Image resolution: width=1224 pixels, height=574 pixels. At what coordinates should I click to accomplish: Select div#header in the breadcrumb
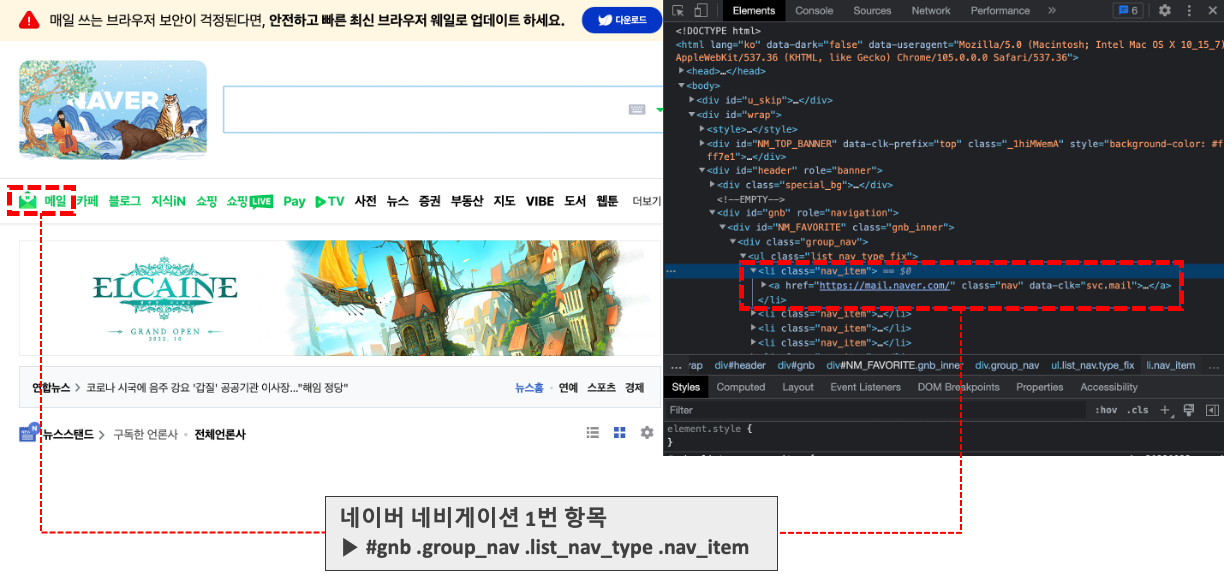pos(740,365)
